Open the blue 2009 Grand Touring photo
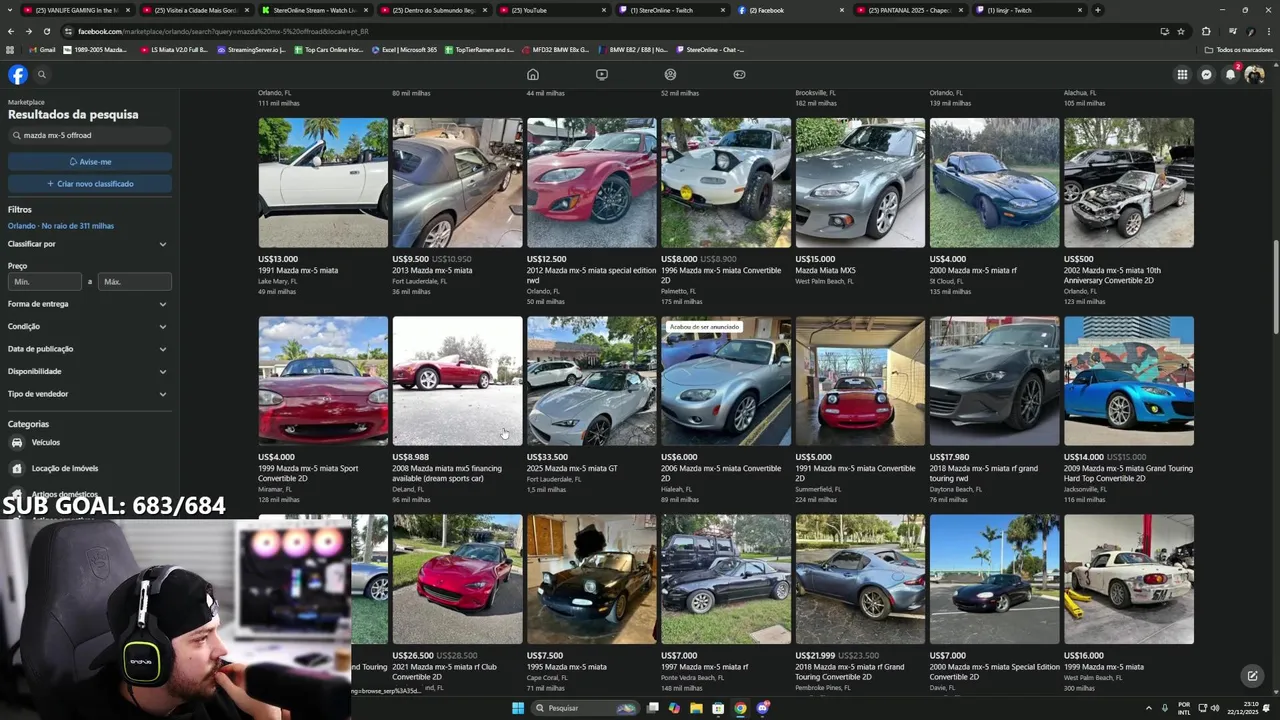The width and height of the screenshot is (1280, 720). (x=1129, y=381)
